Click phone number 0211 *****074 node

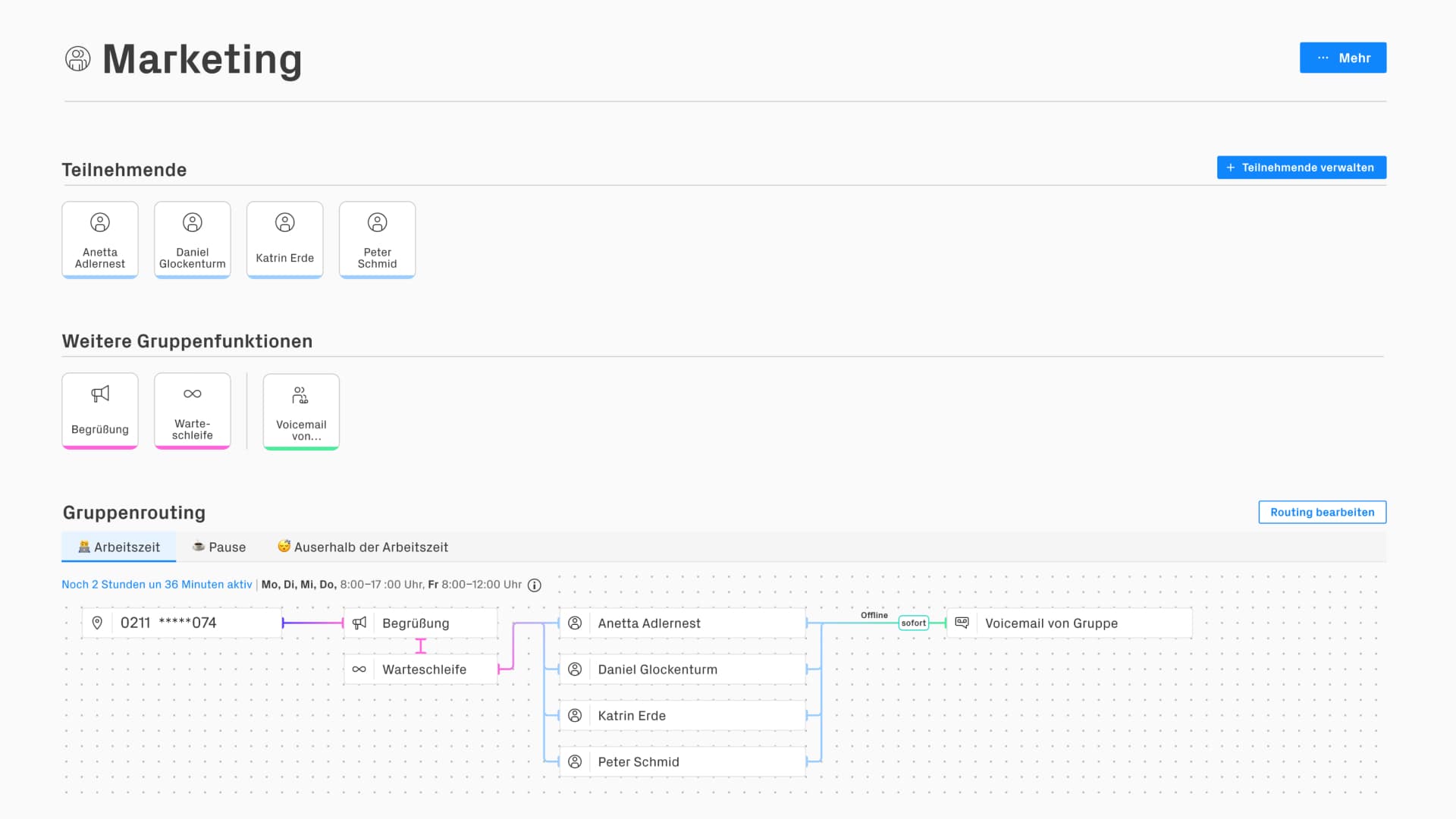pos(182,623)
